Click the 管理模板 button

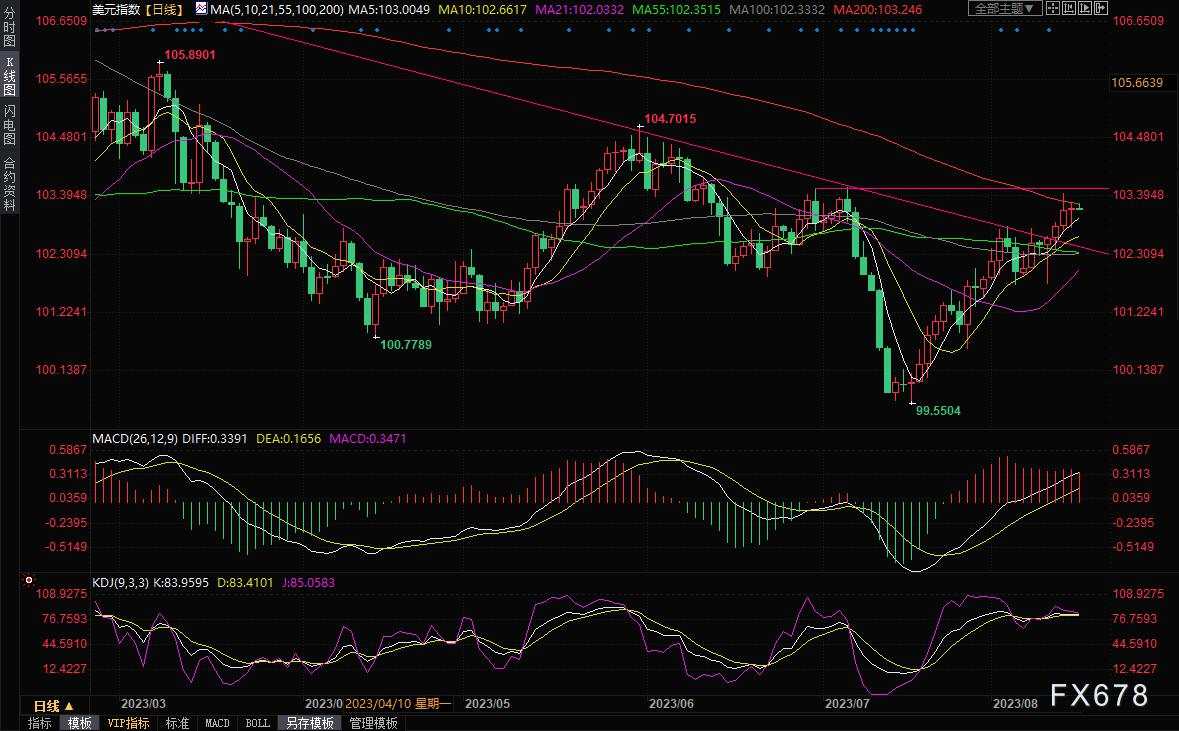(x=374, y=723)
